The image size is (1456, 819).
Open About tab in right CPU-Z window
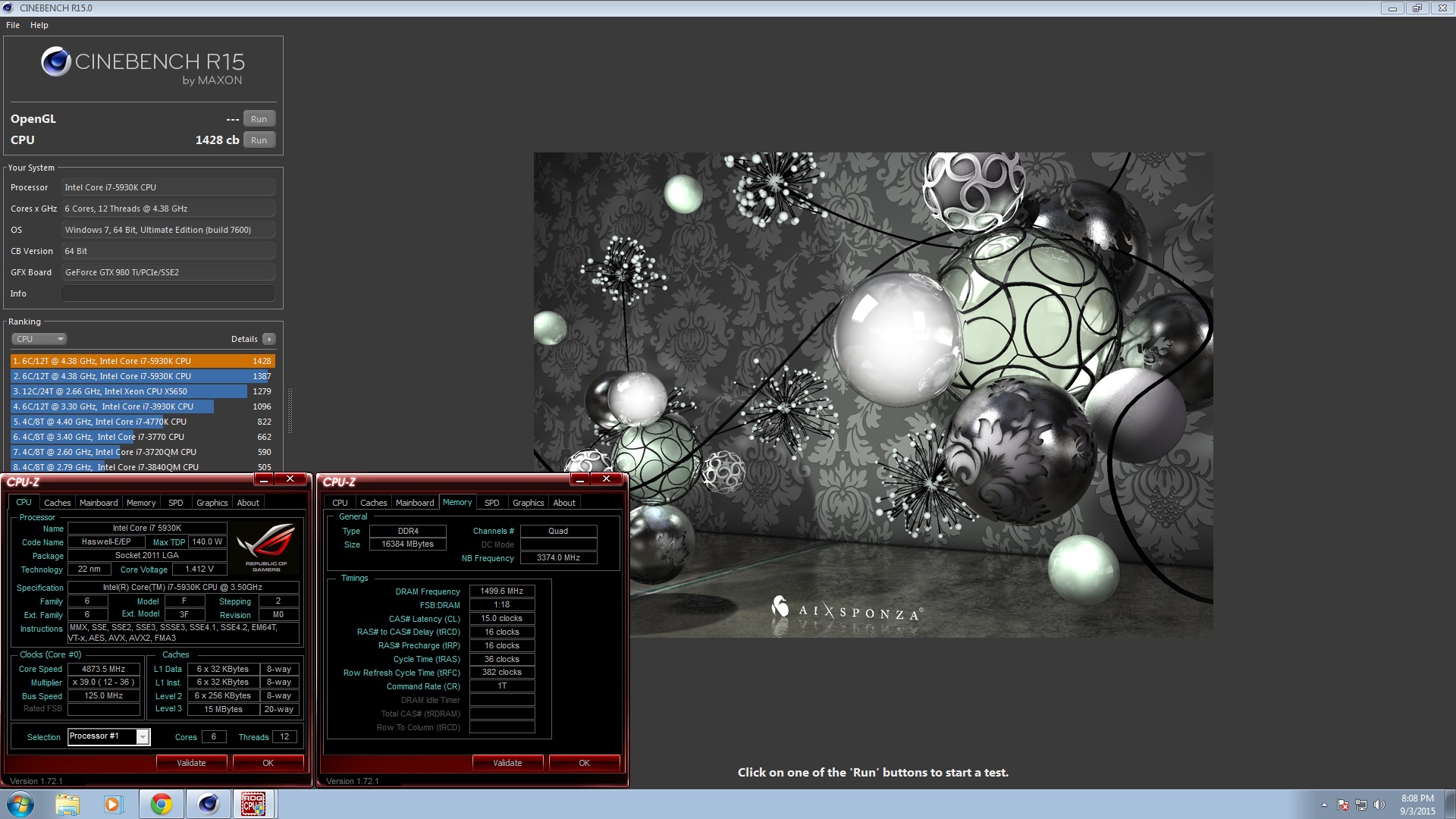(564, 503)
